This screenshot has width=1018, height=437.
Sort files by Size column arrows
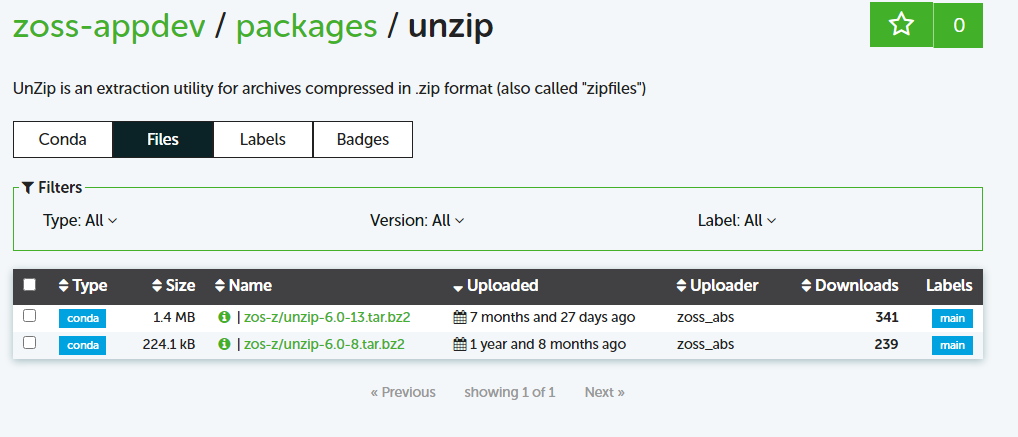[x=156, y=286]
